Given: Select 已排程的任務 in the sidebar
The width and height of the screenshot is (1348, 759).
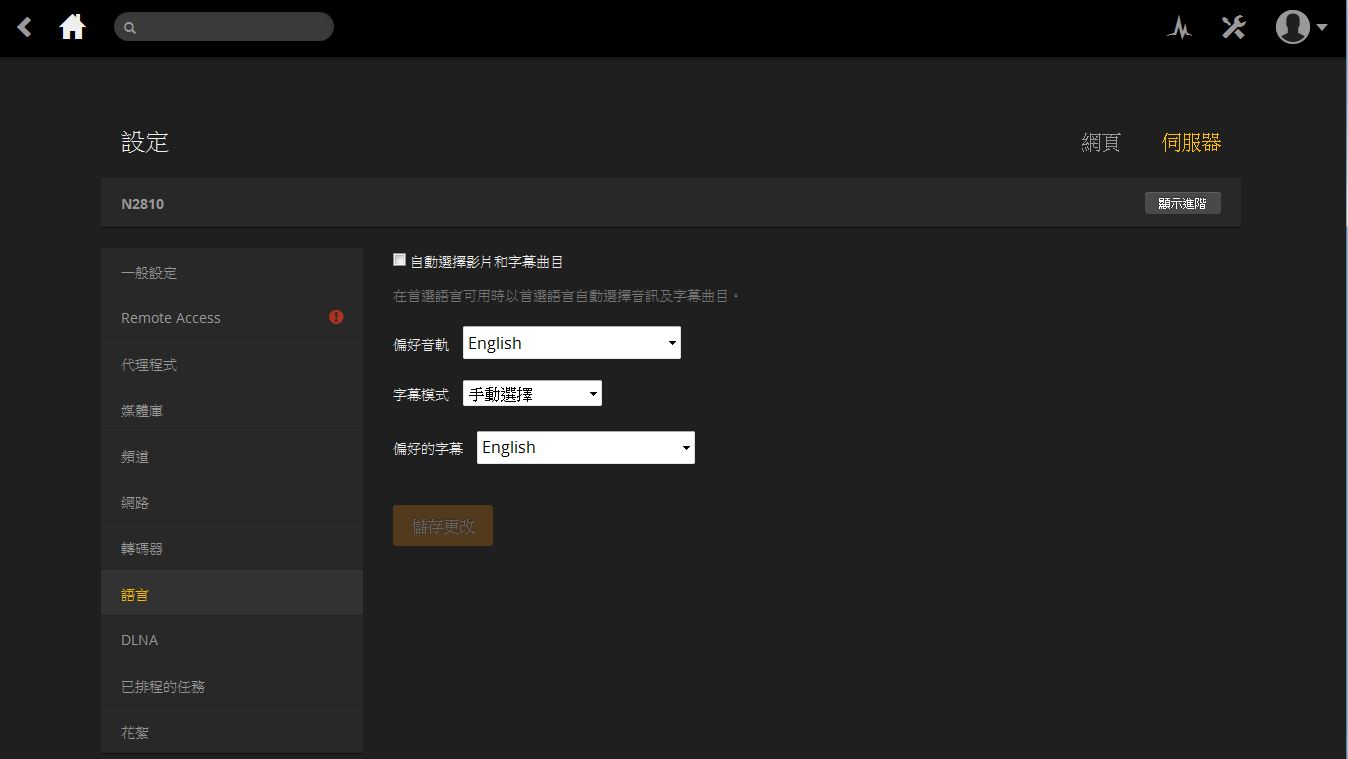Looking at the screenshot, I should point(232,686).
